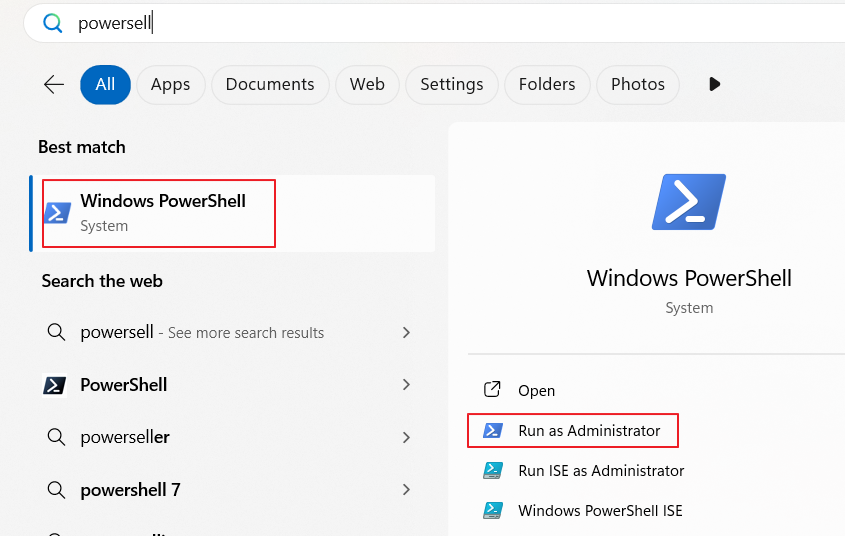Click magnifier icon beside 'powershell 7'
This screenshot has height=536, width=845.
click(x=56, y=490)
